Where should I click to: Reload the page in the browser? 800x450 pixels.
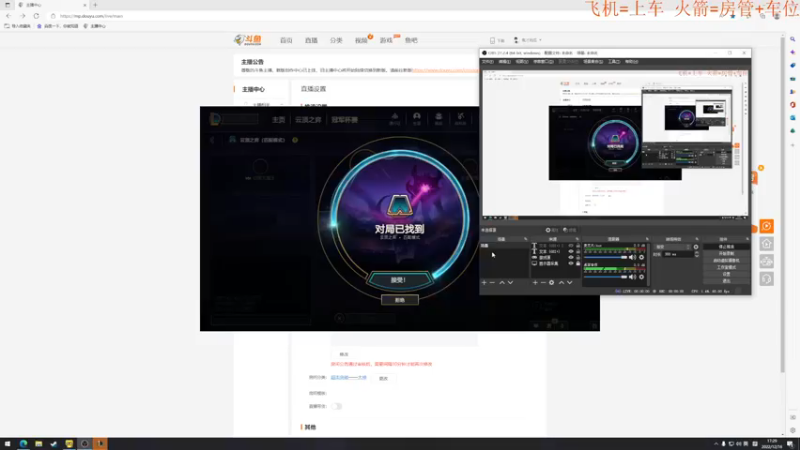click(36, 16)
